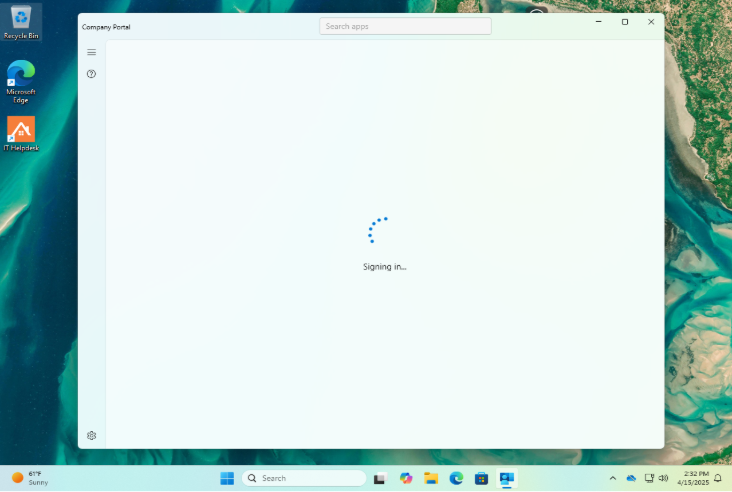The width and height of the screenshot is (732, 492).
Task: Click the "Signing in..." status text
Action: tap(385, 267)
